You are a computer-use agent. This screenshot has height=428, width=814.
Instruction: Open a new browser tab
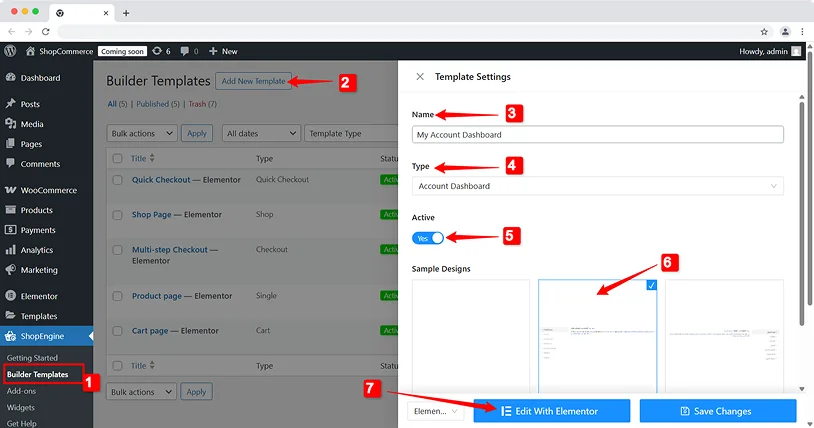126,13
